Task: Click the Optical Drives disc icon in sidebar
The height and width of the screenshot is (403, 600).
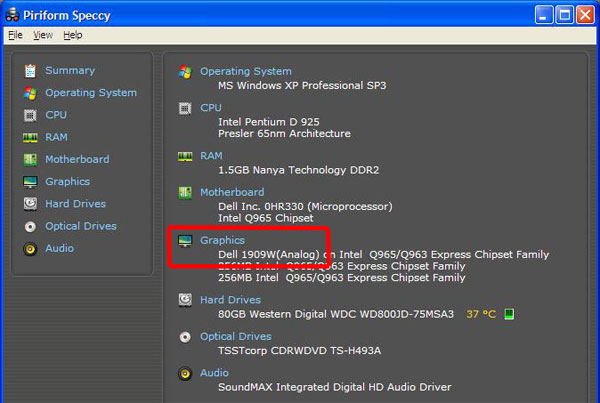Action: (30, 227)
